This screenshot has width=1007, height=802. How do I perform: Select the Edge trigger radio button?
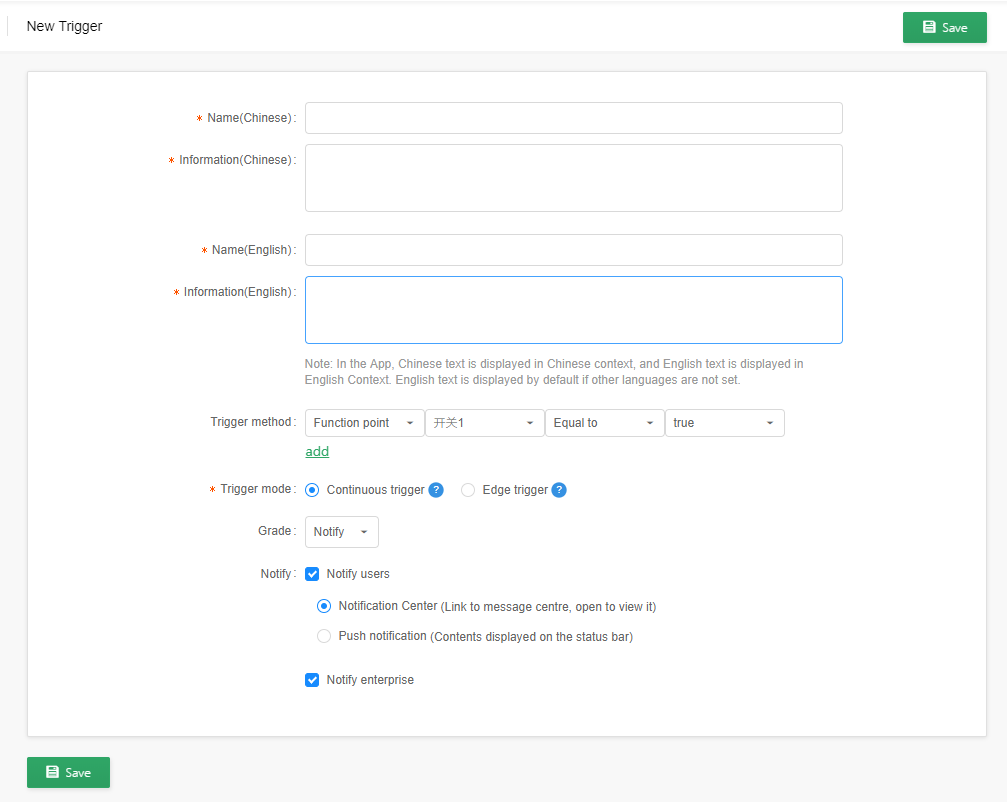click(468, 490)
